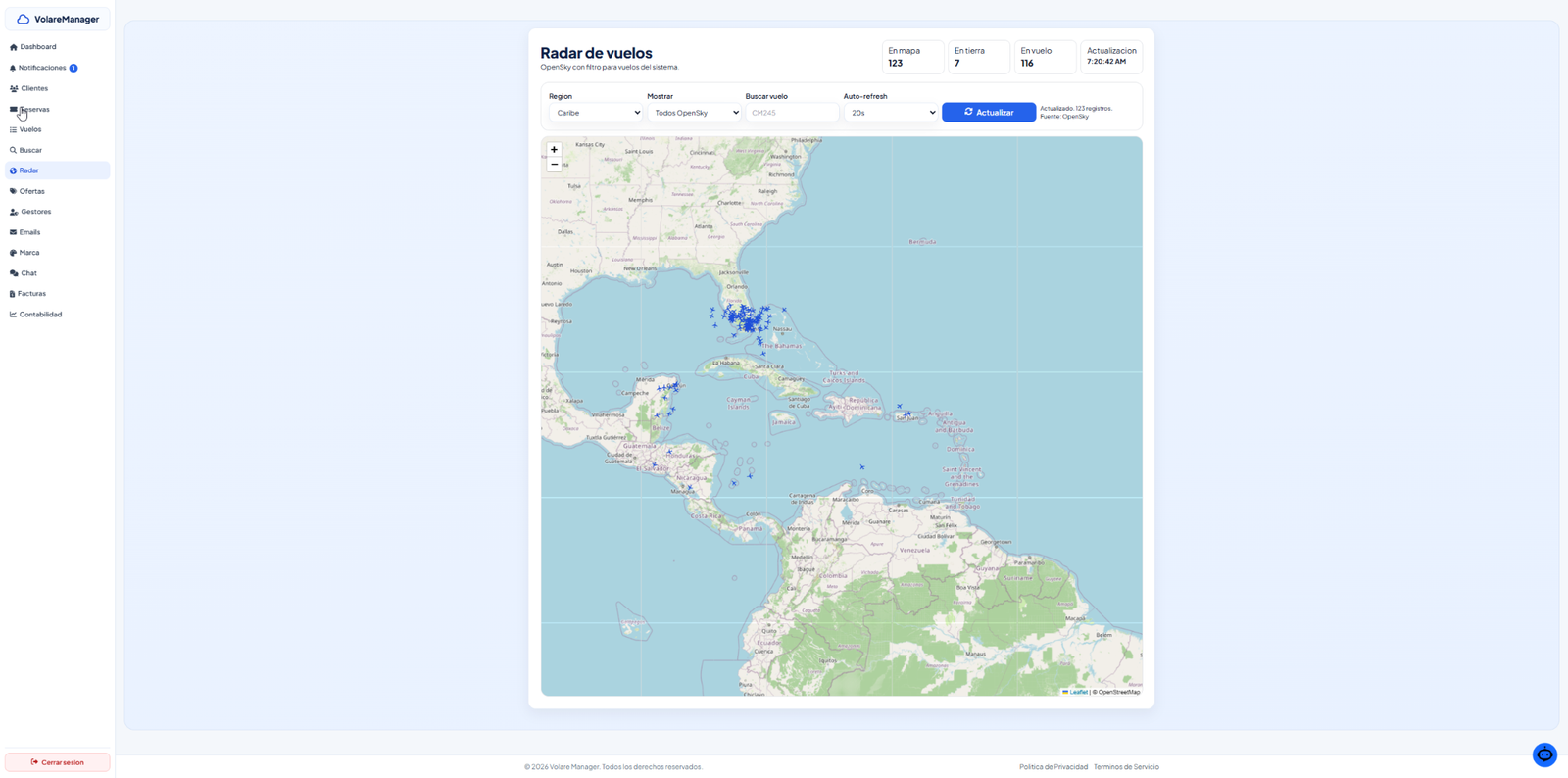Click the Vuelos list icon
This screenshot has width=1568, height=778.
tap(13, 129)
